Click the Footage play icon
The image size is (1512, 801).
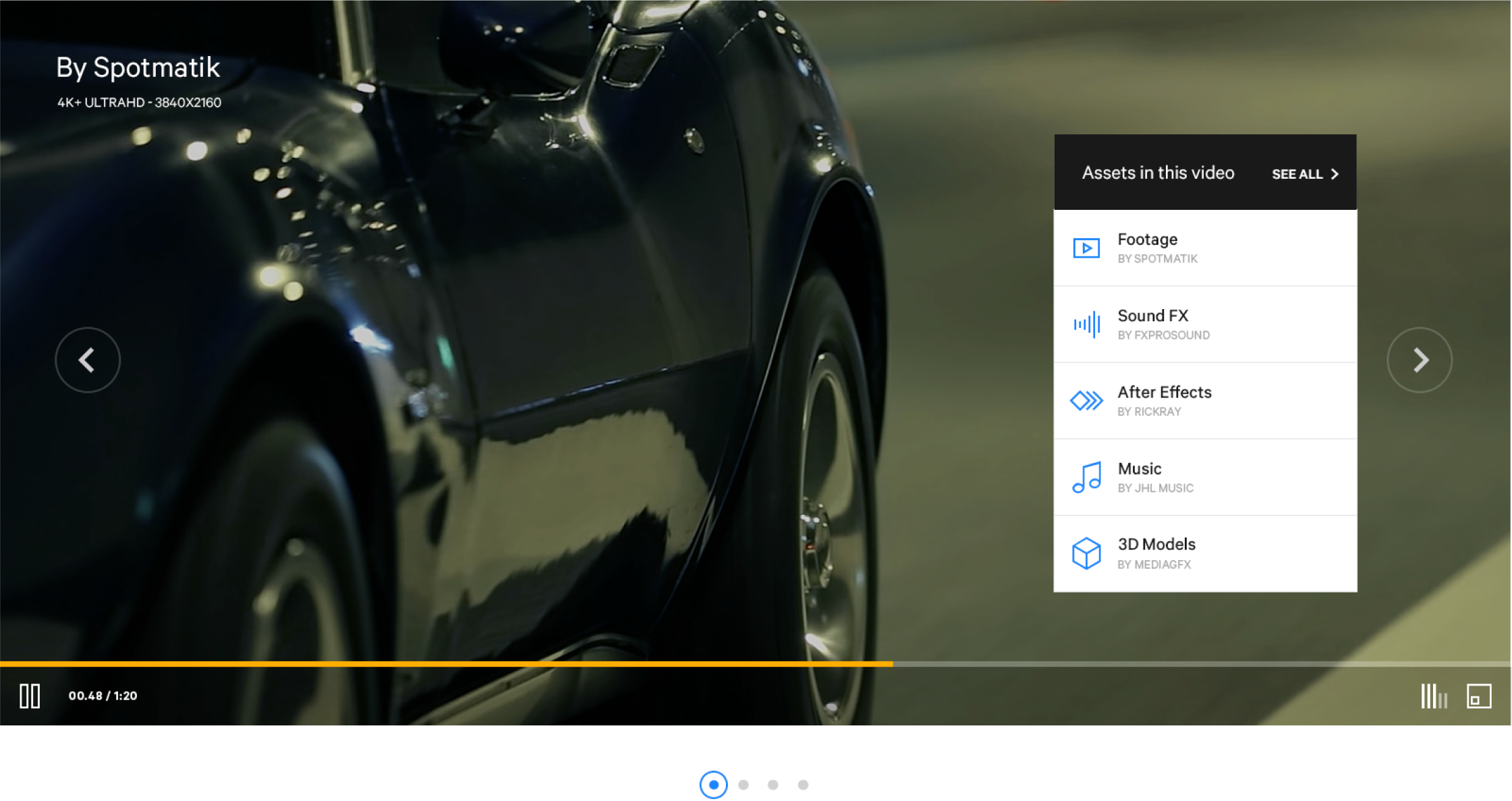click(1086, 248)
